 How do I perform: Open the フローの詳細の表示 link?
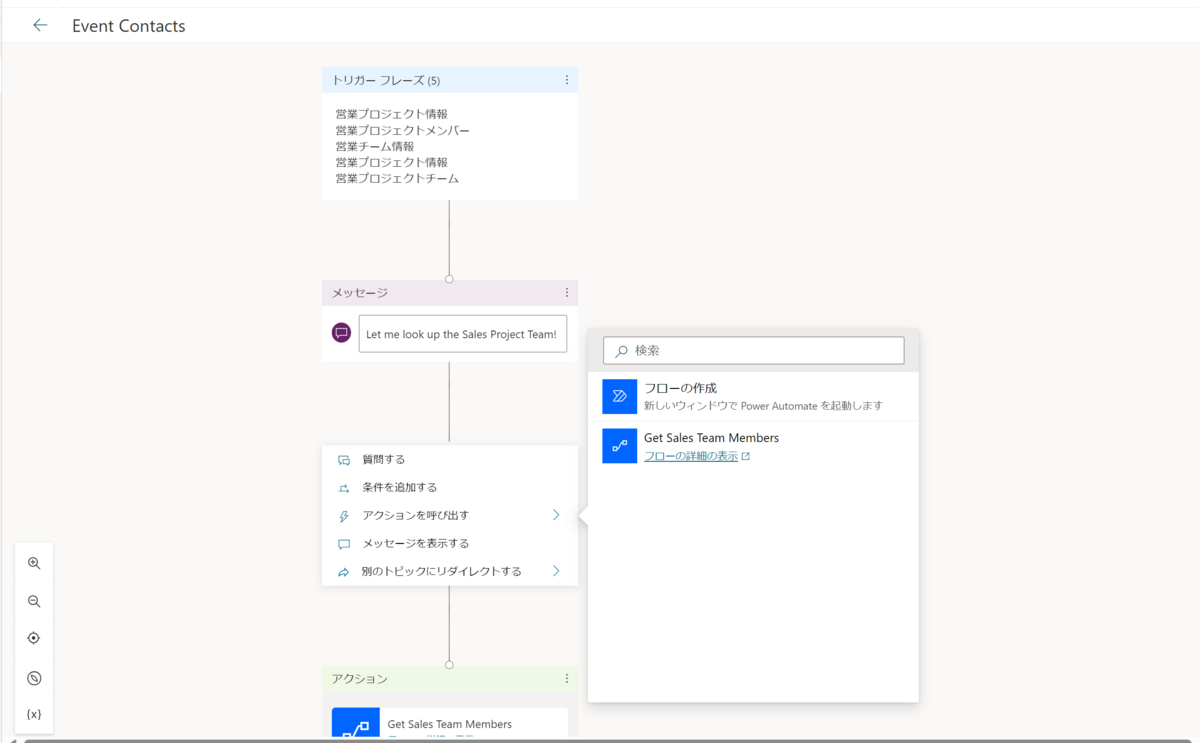[x=694, y=454]
